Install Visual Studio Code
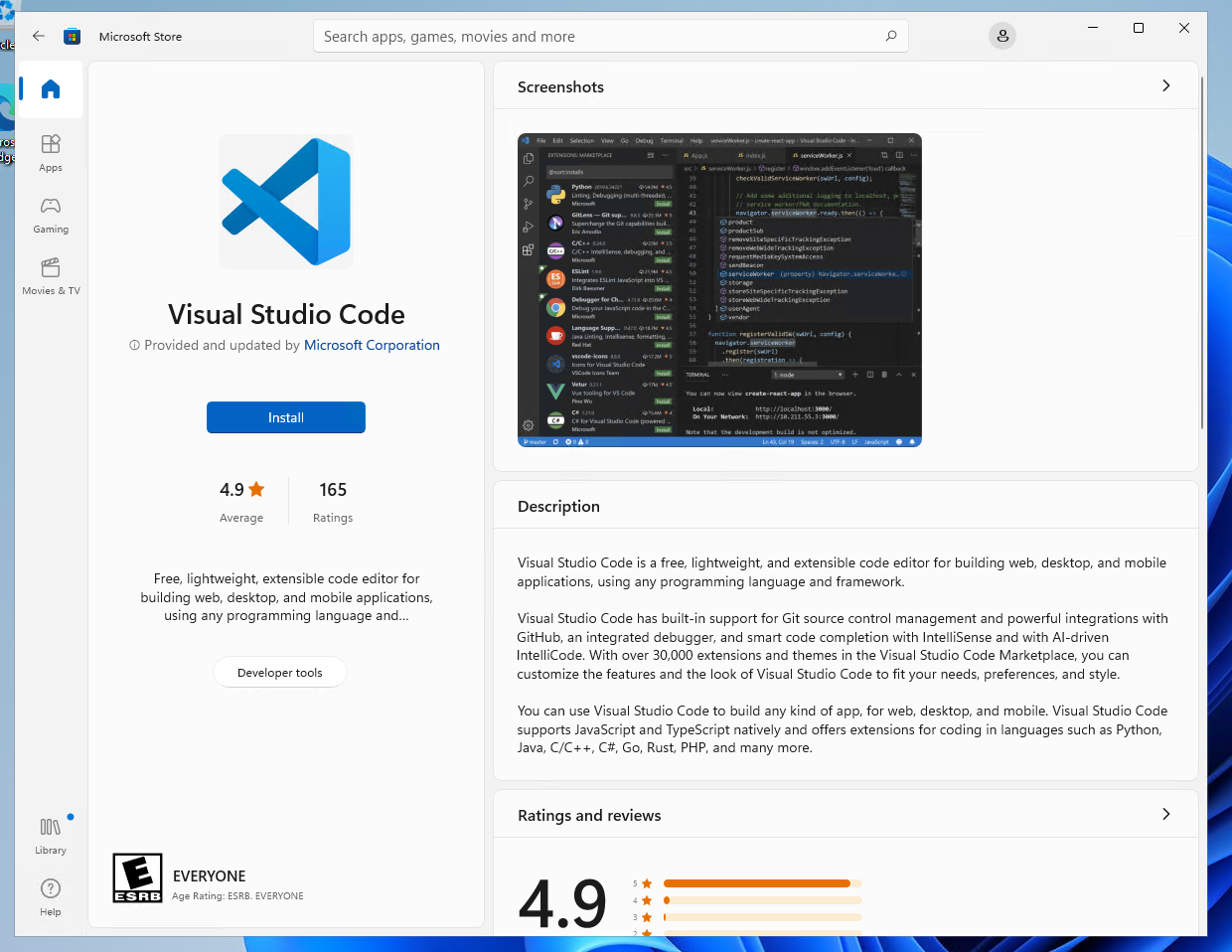1232x952 pixels. point(286,417)
